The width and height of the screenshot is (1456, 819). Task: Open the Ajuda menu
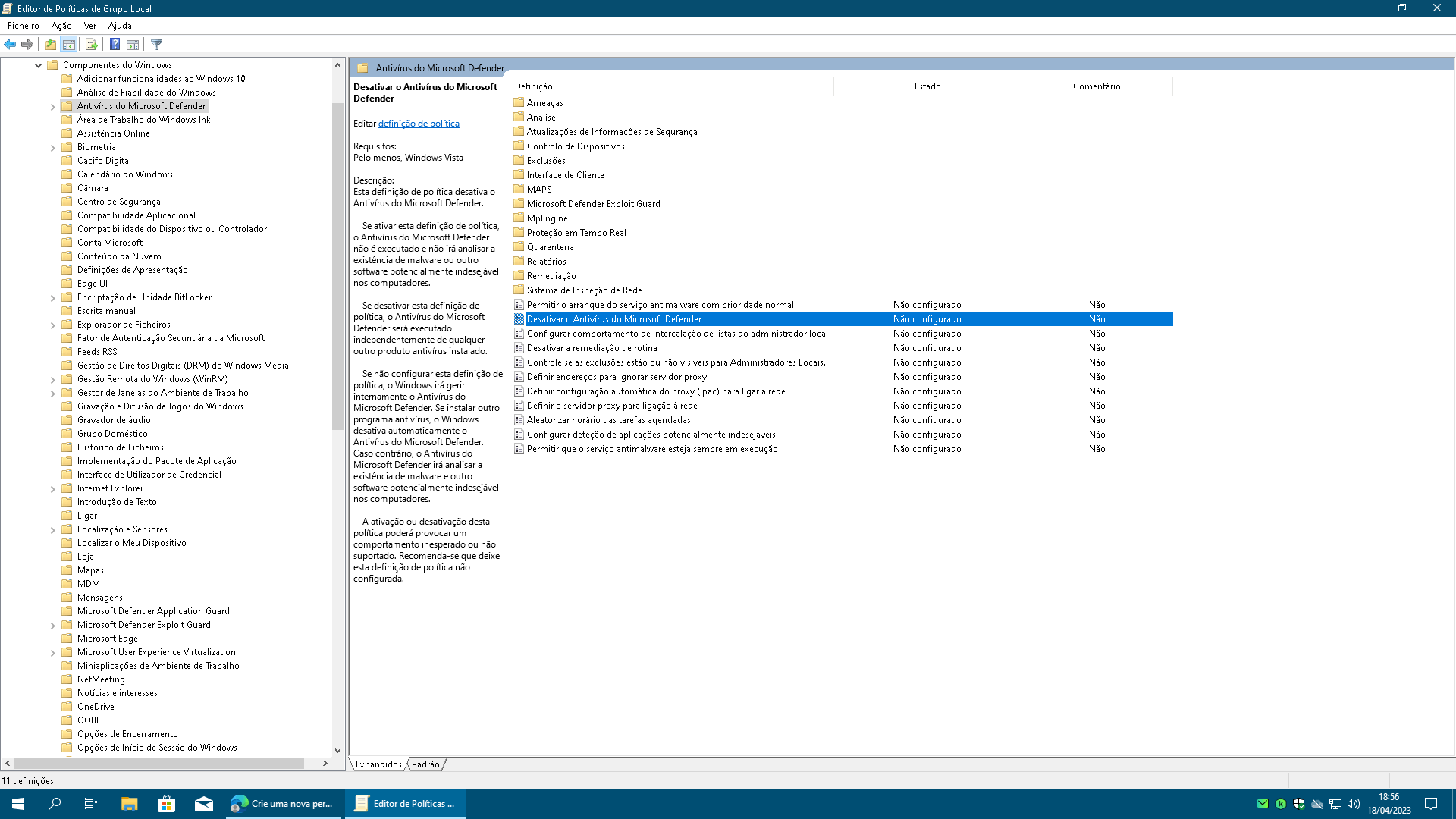[x=120, y=25]
